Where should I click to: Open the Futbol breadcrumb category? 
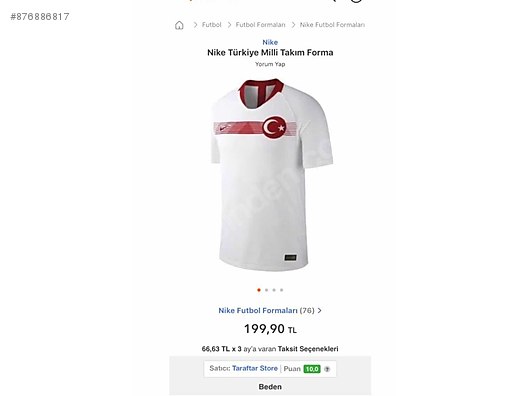tap(211, 25)
